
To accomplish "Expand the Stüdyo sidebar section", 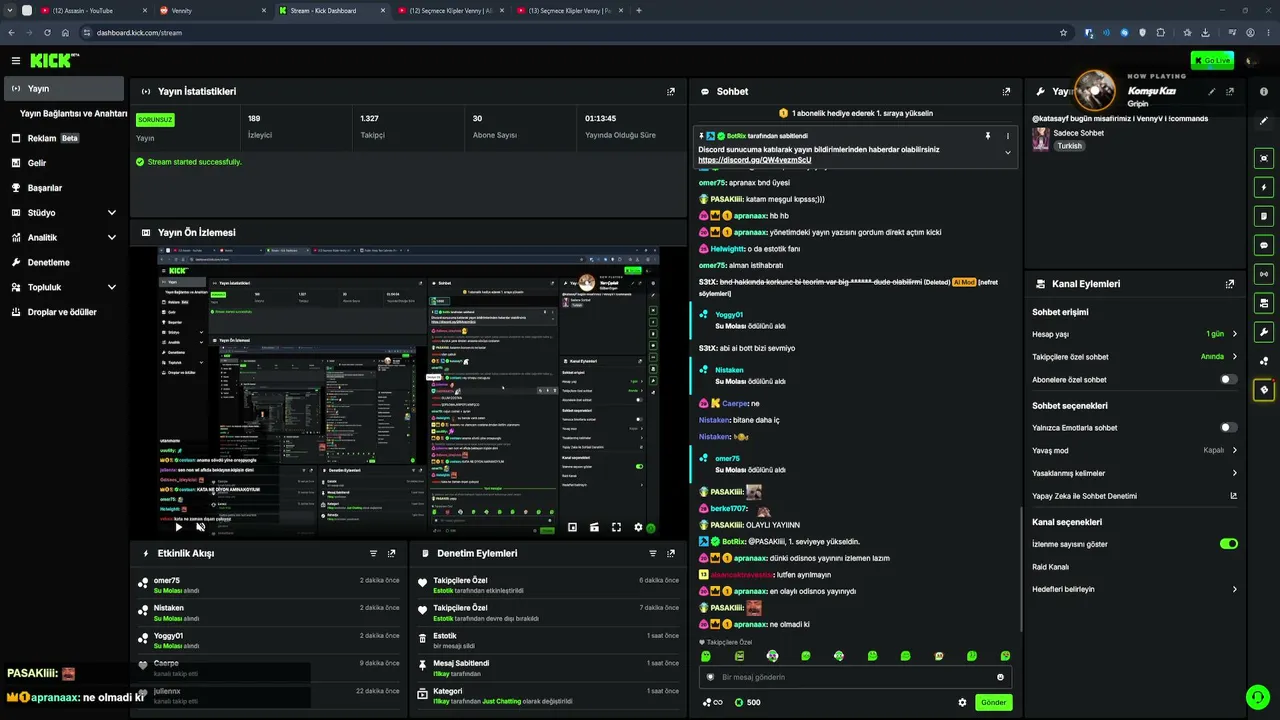I will tap(111, 213).
